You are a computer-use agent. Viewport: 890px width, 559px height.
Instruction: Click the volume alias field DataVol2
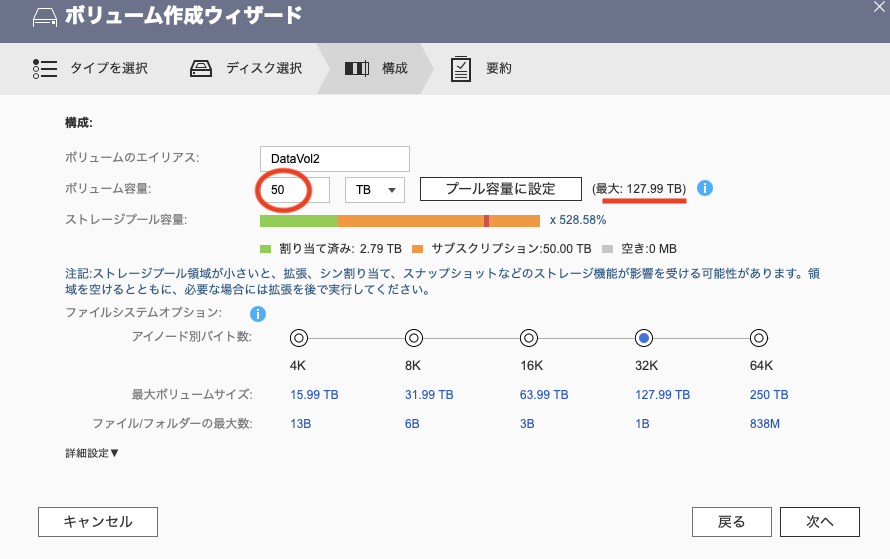(x=335, y=159)
